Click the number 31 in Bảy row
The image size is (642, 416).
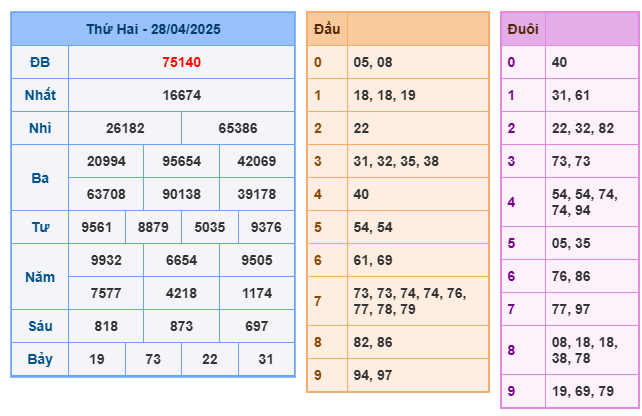click(266, 359)
